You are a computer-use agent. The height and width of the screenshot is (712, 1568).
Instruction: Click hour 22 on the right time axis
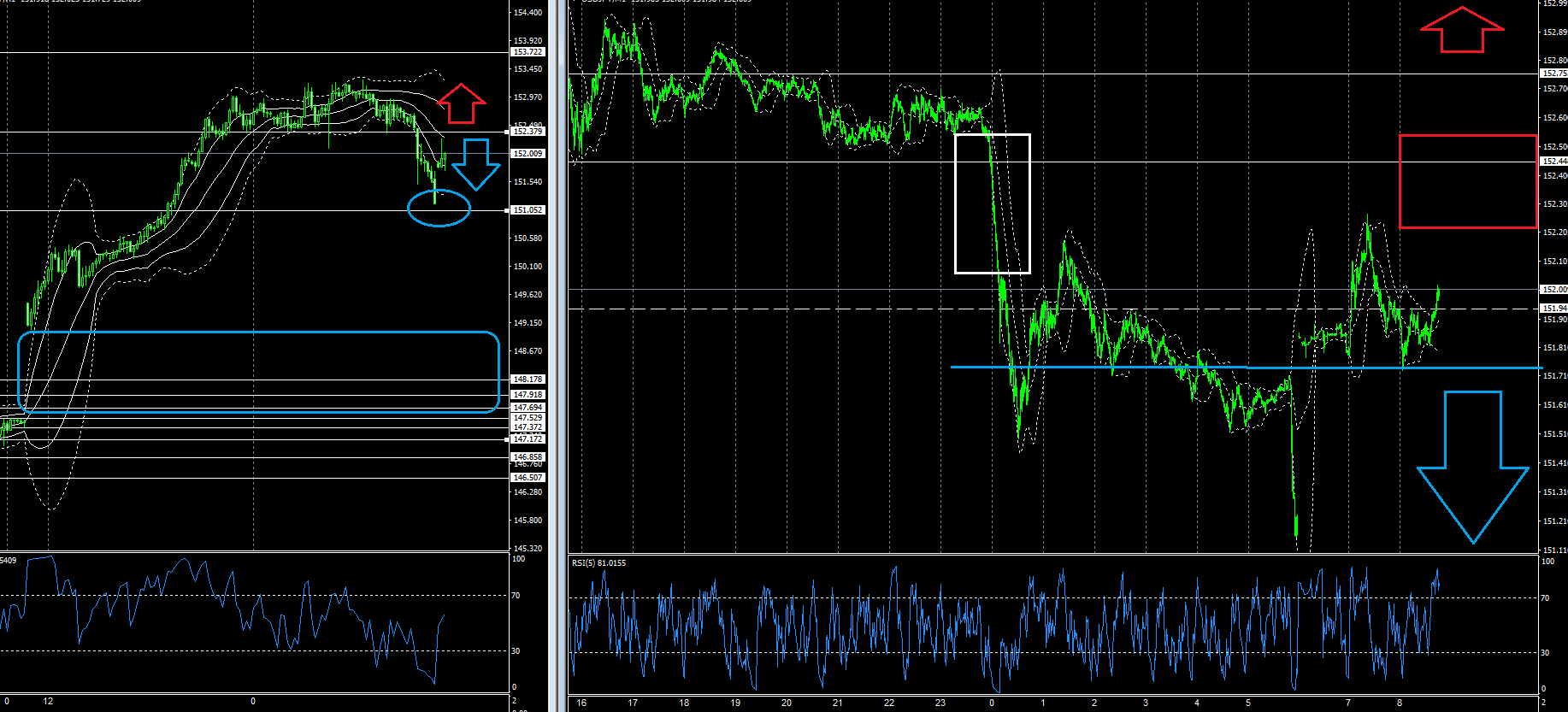coord(889,703)
